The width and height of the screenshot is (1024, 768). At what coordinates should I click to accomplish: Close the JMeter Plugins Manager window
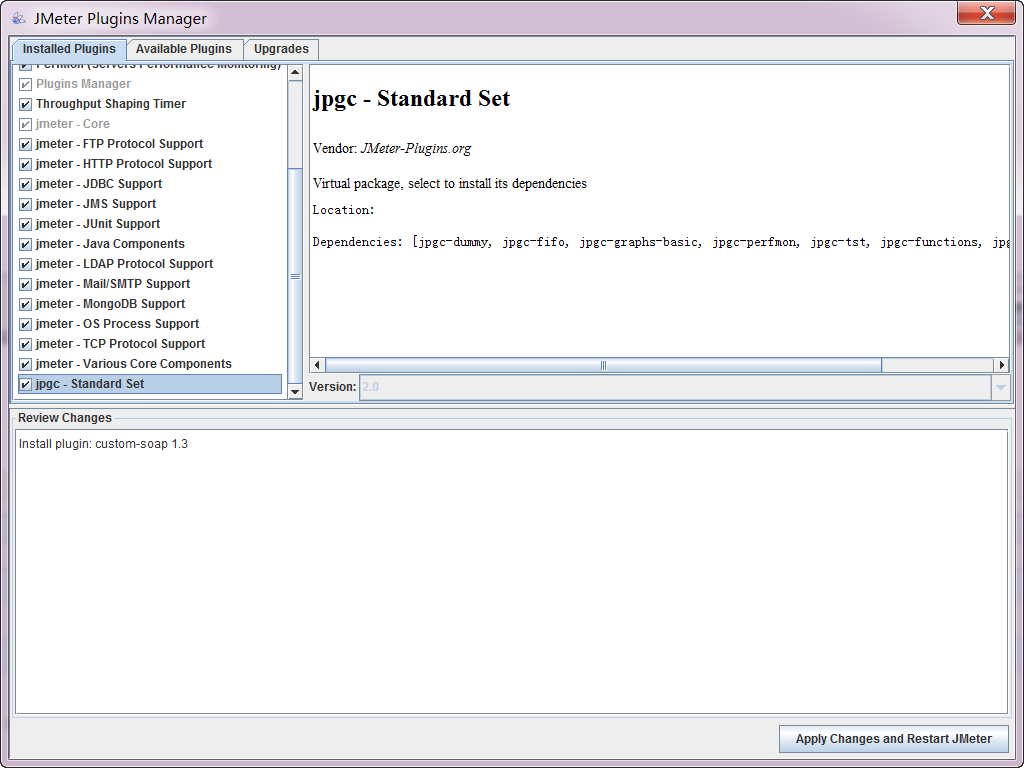point(986,12)
